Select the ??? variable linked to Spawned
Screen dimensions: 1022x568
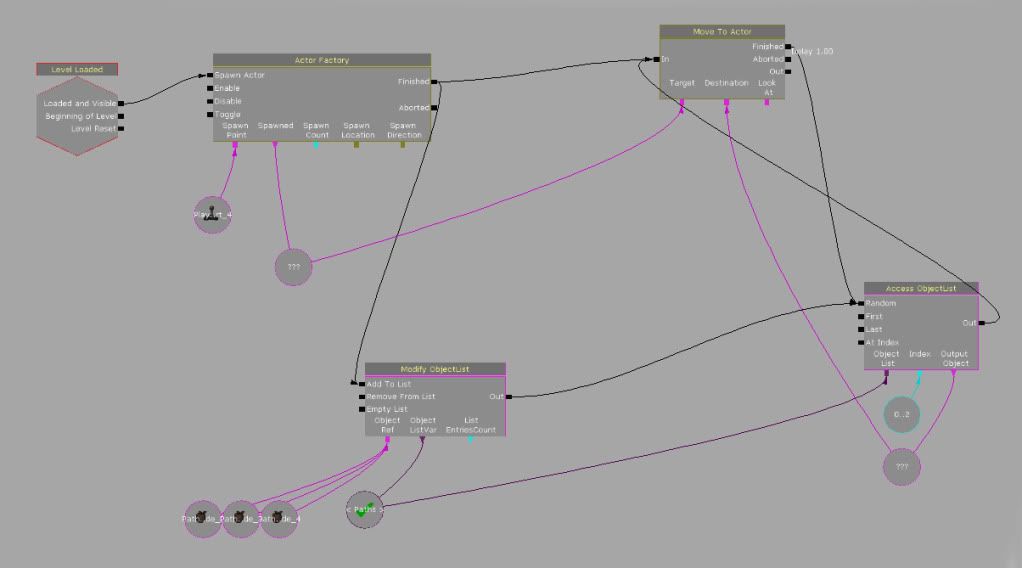click(293, 267)
